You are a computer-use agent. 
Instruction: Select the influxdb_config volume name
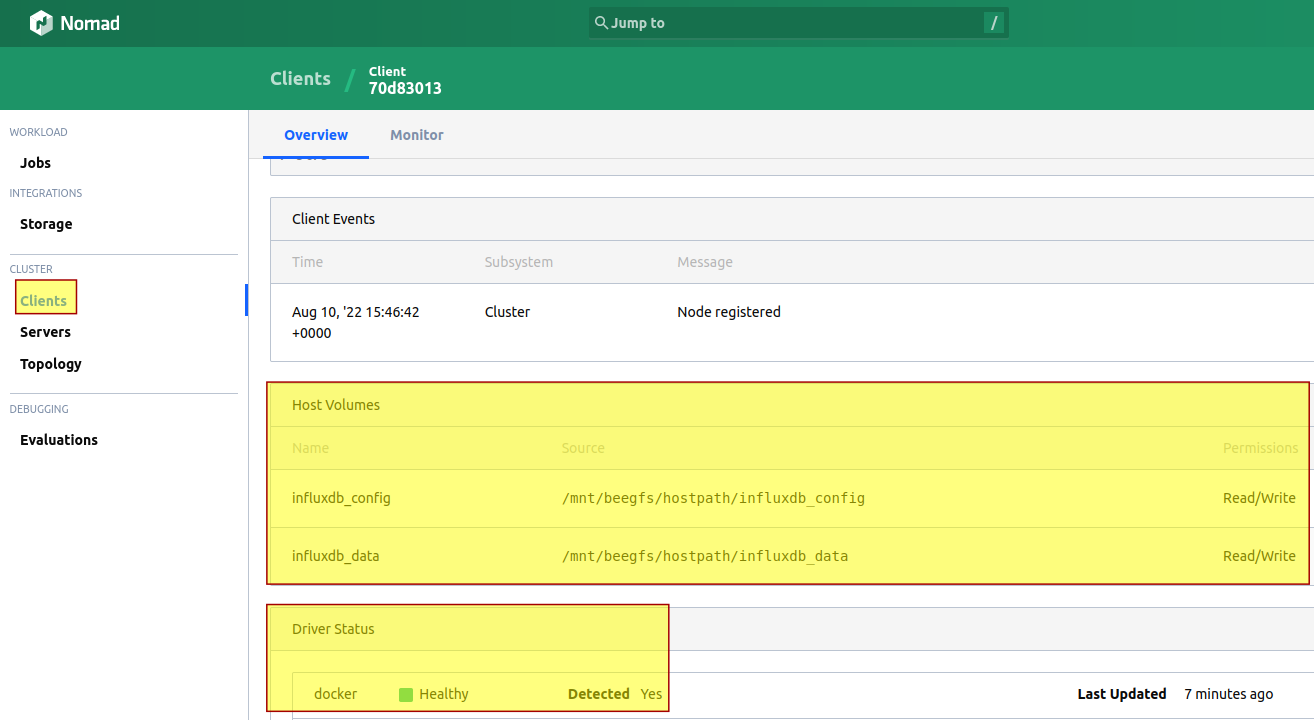point(341,498)
